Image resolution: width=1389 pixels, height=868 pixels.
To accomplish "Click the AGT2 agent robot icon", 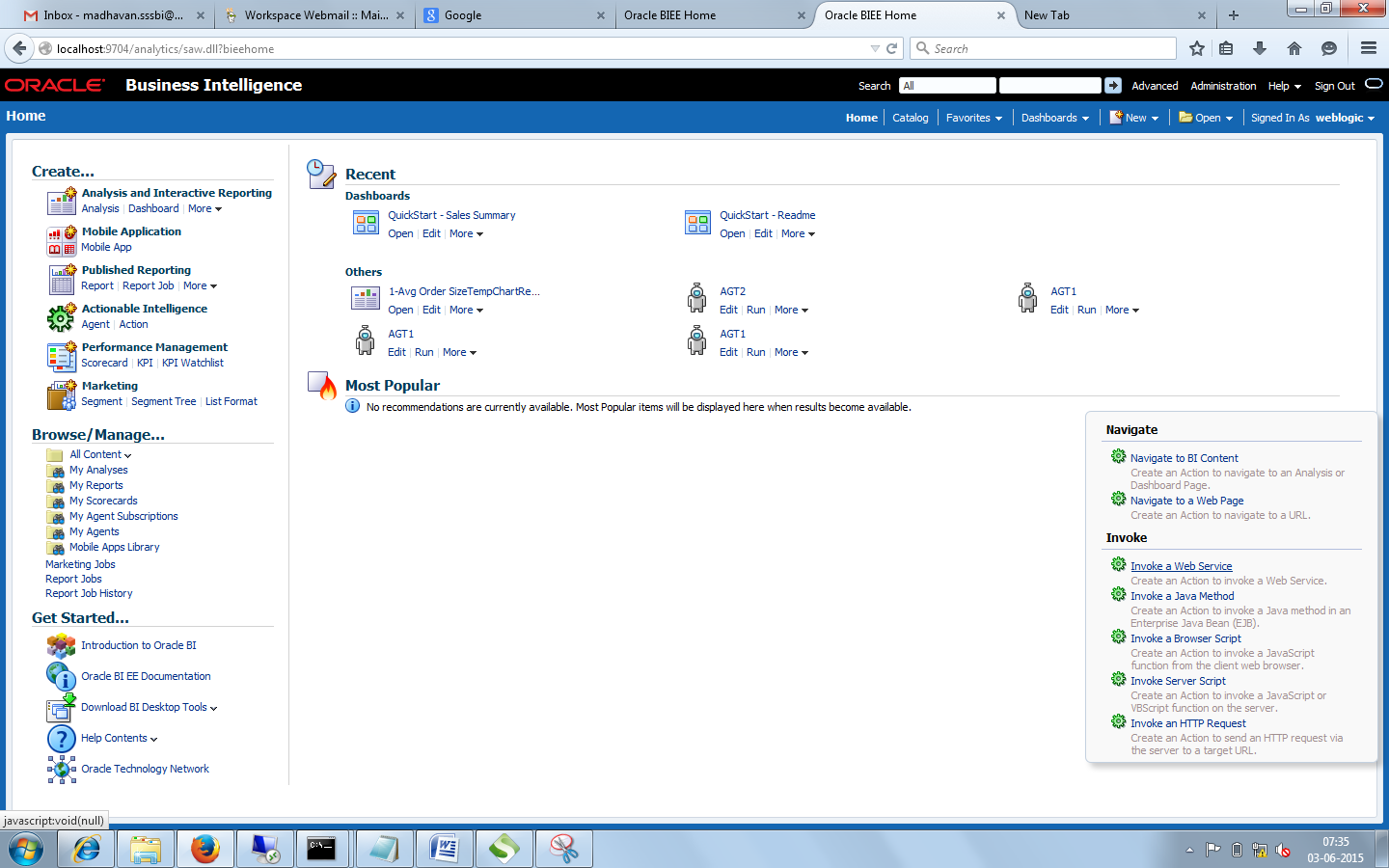I will tap(696, 298).
